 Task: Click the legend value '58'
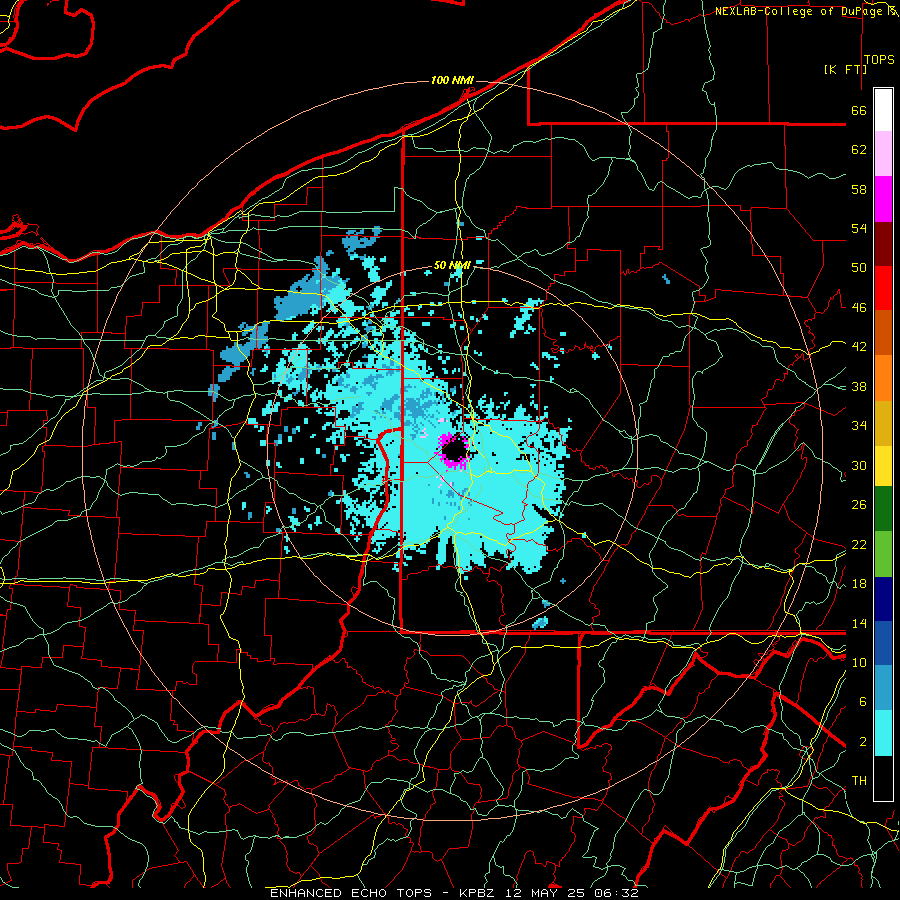859,189
